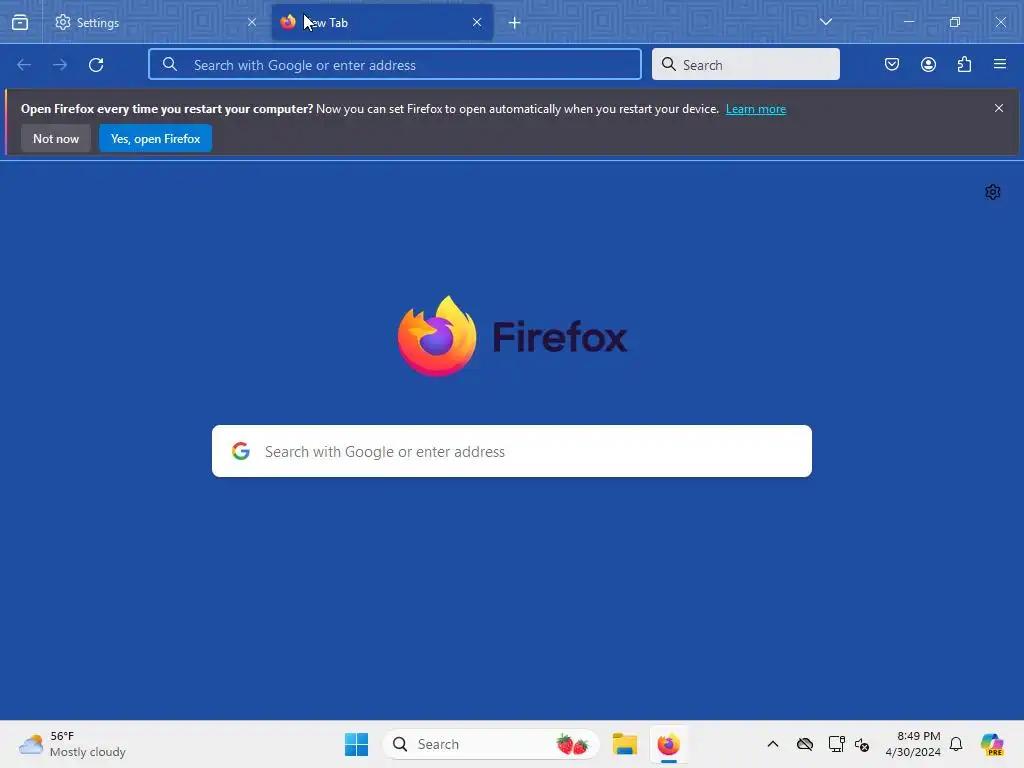The height and width of the screenshot is (768, 1024).
Task: Open the clock and date panel
Action: point(913,744)
